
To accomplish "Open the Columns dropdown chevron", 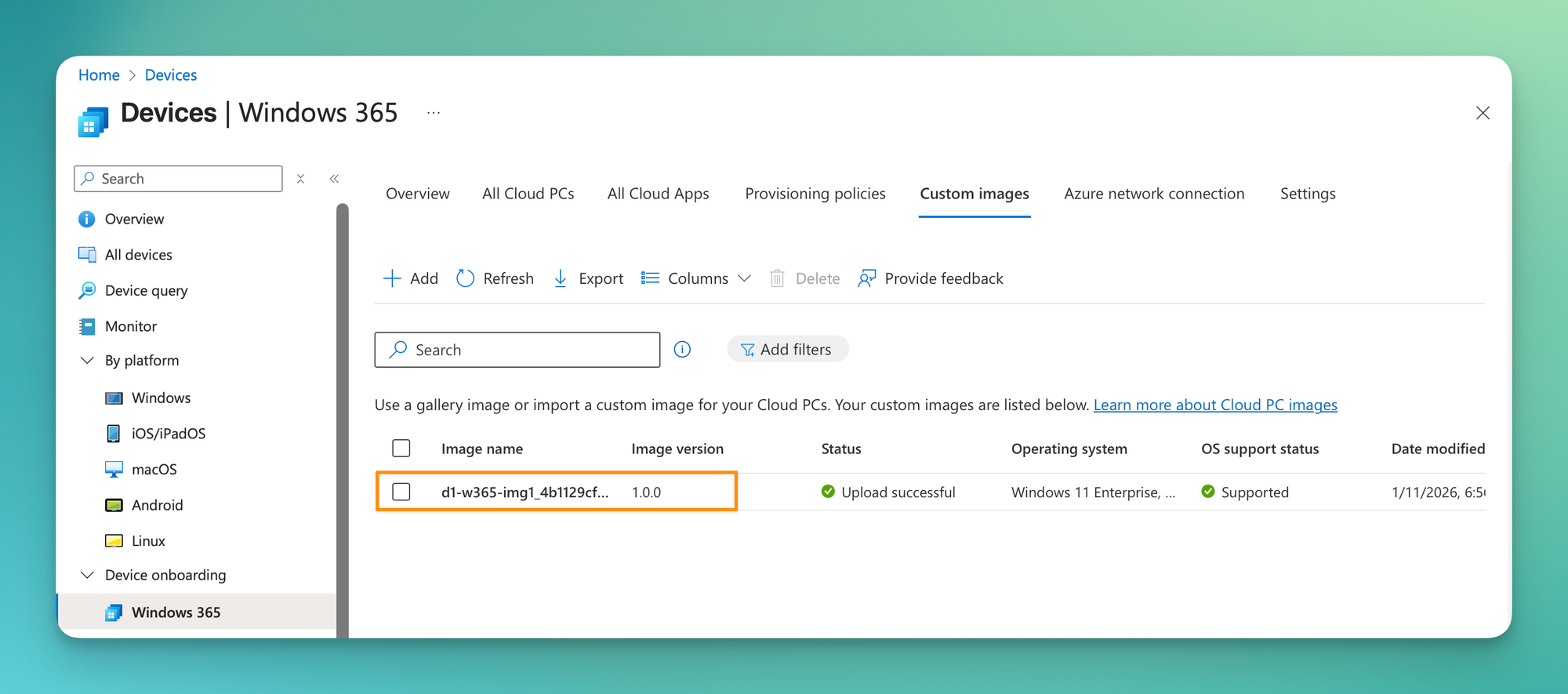I will click(745, 278).
